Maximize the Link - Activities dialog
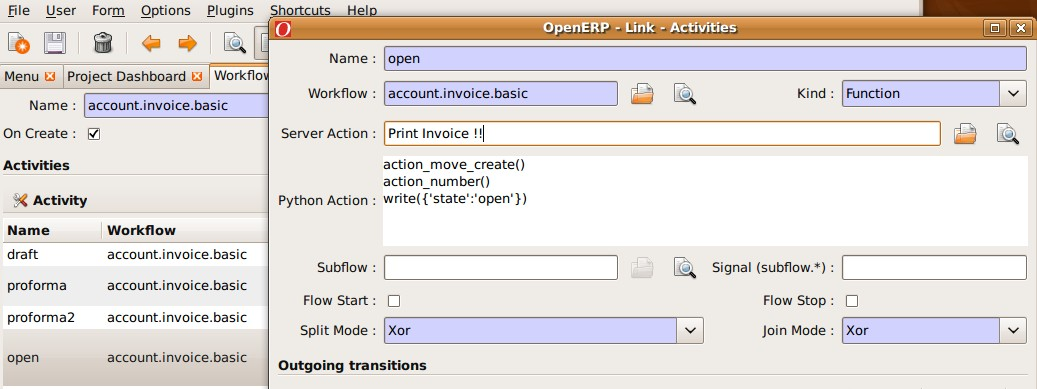This screenshot has height=389, width=1037. click(995, 28)
